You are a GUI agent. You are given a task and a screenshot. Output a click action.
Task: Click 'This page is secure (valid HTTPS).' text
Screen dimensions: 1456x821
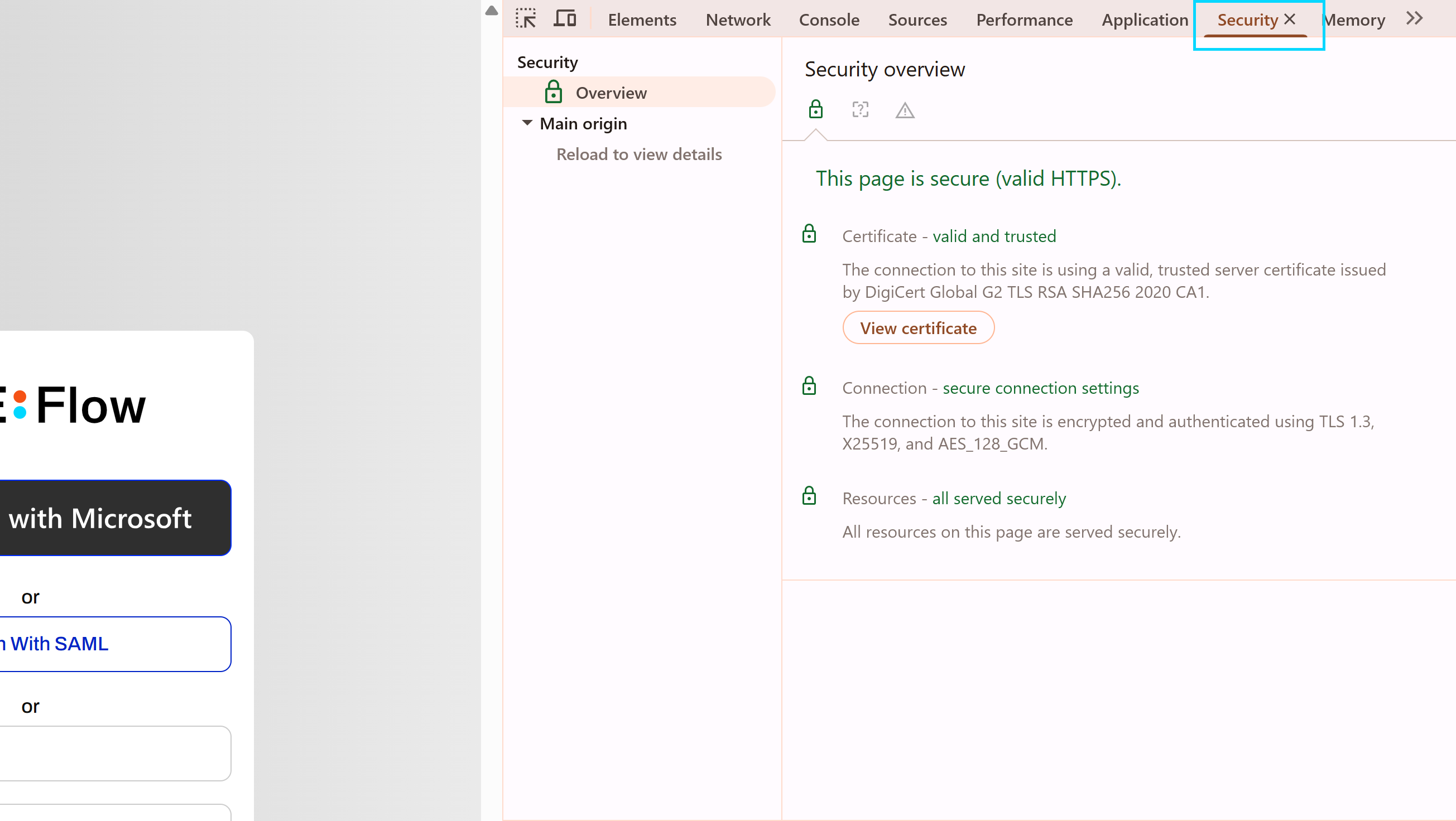point(968,178)
